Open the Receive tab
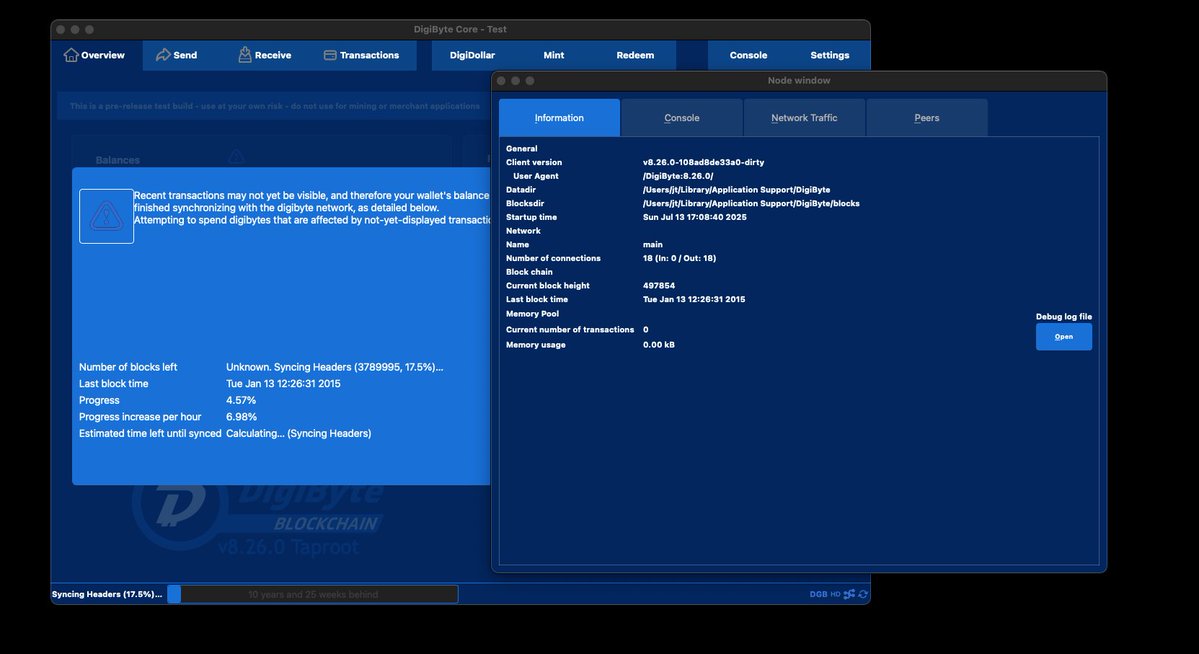The height and width of the screenshot is (654, 1199). (265, 55)
